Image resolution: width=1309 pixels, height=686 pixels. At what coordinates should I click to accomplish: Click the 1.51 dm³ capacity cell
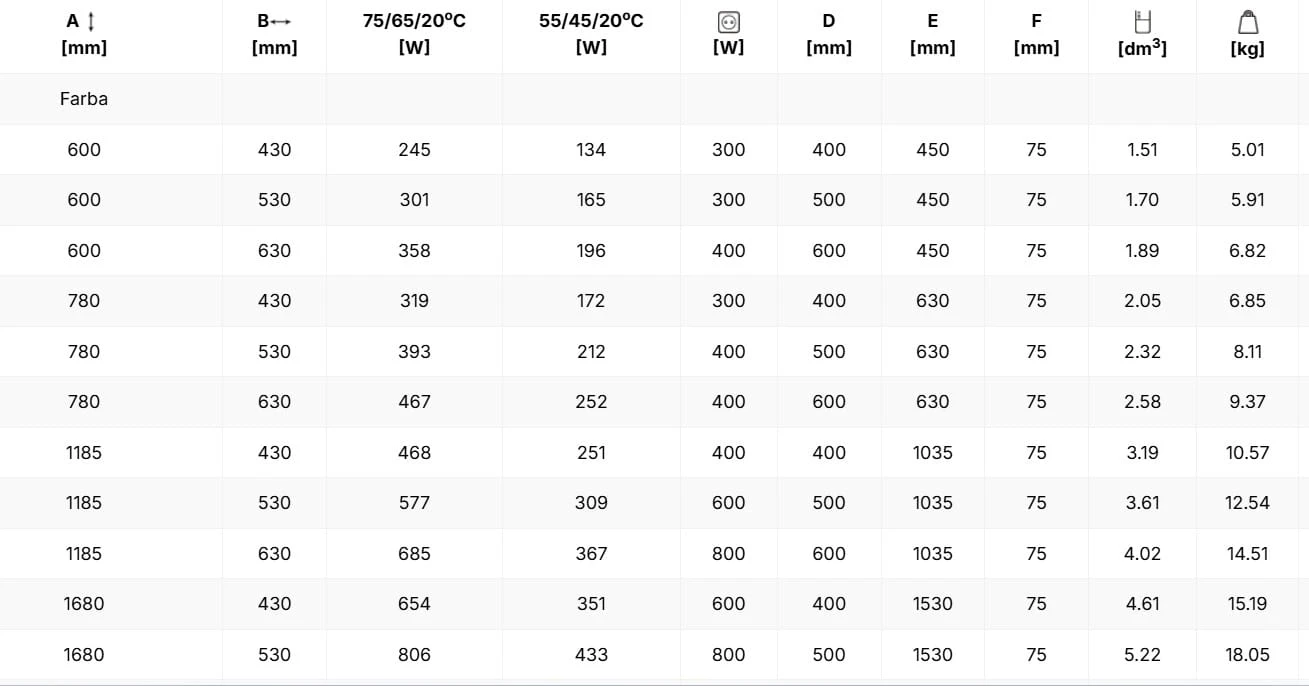click(x=1142, y=150)
